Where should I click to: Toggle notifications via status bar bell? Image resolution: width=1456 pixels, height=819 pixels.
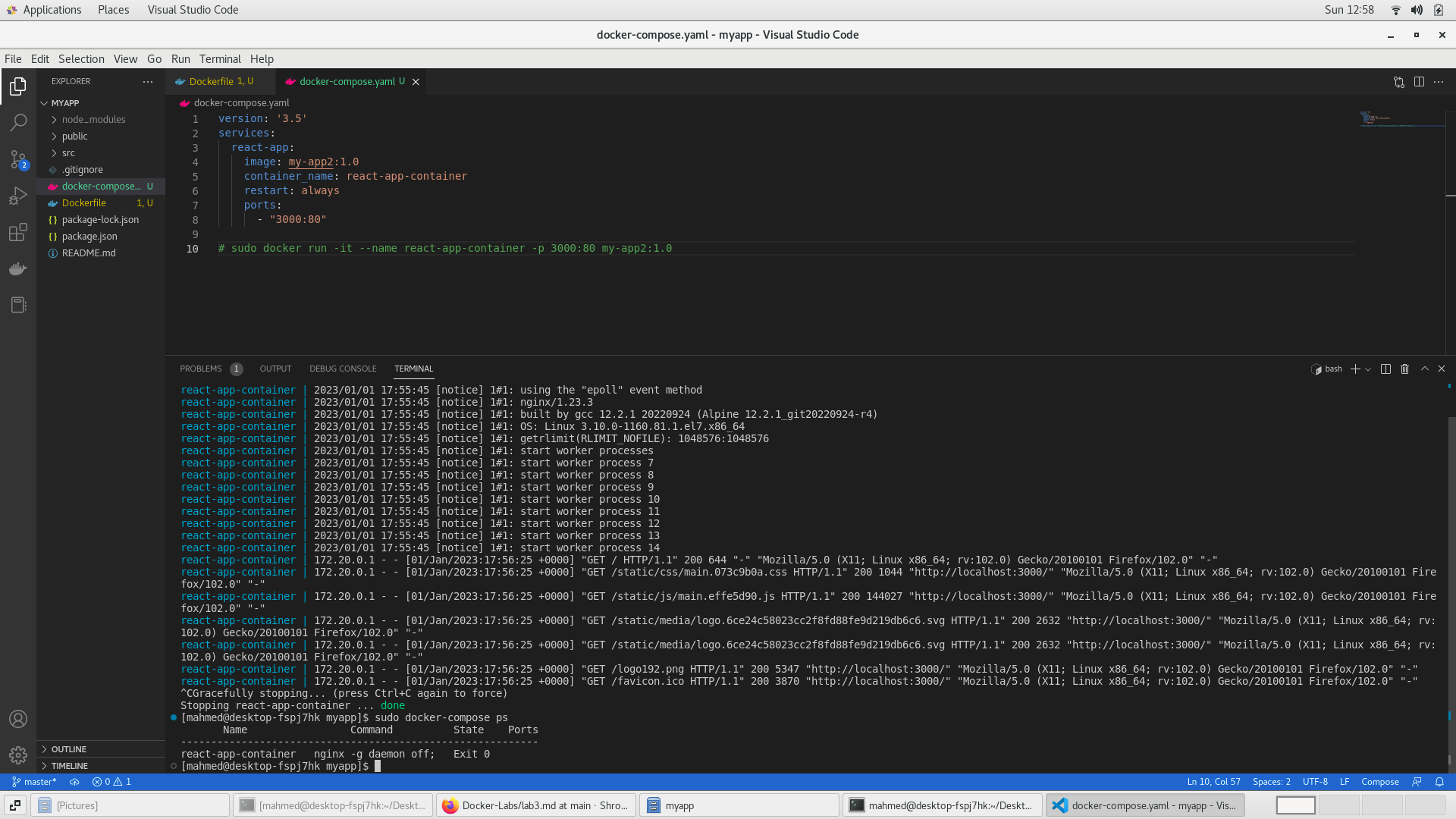(1439, 782)
